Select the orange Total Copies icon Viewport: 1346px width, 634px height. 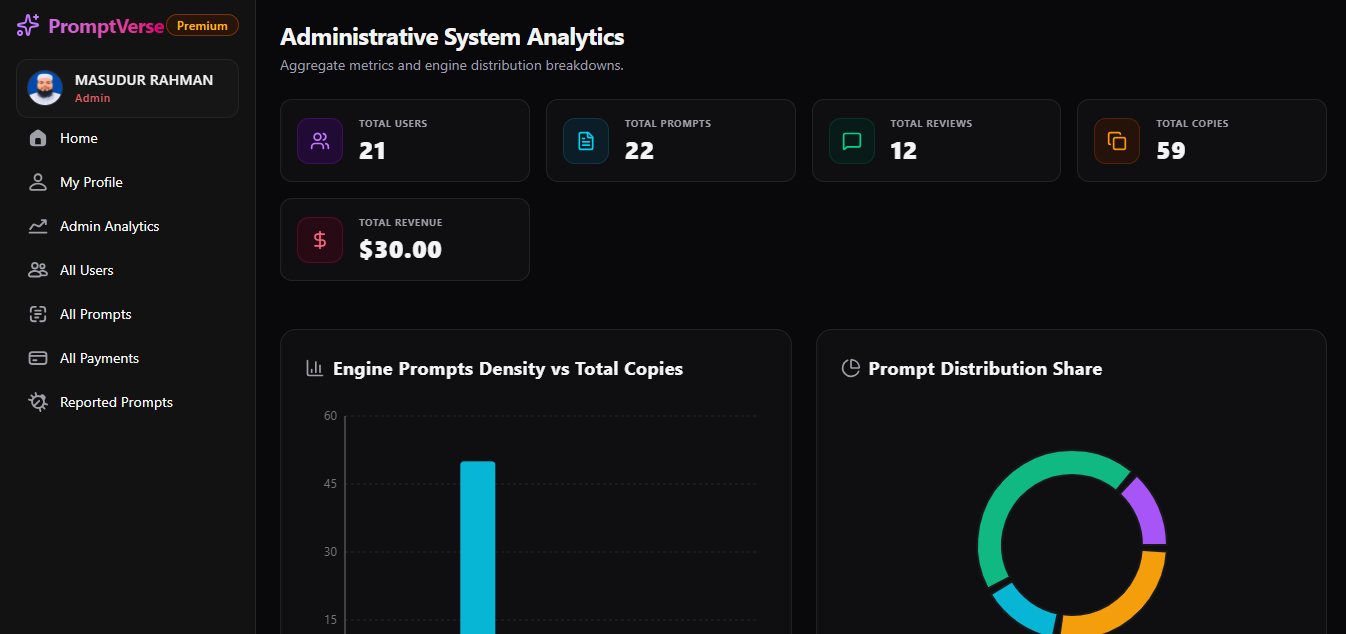(x=1117, y=141)
